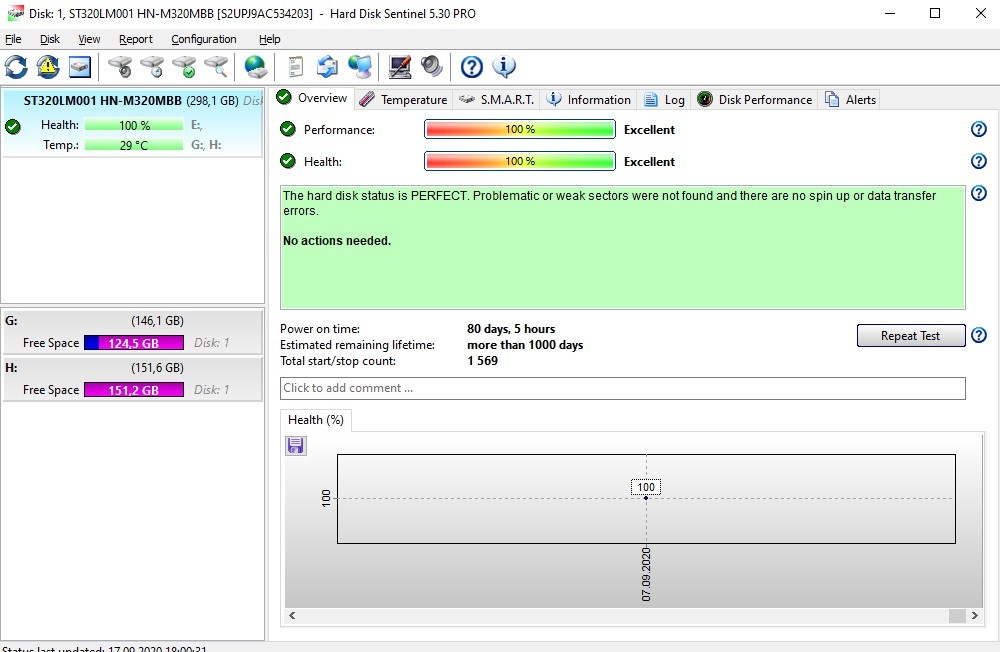The width and height of the screenshot is (1000, 652).
Task: Click the question mark help toolbar icon
Action: click(472, 67)
